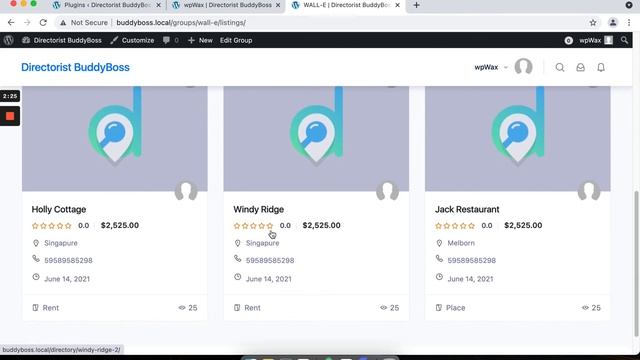The image size is (640, 360).
Task: Click the views eye icon on Jack Restaurant
Action: click(x=585, y=308)
